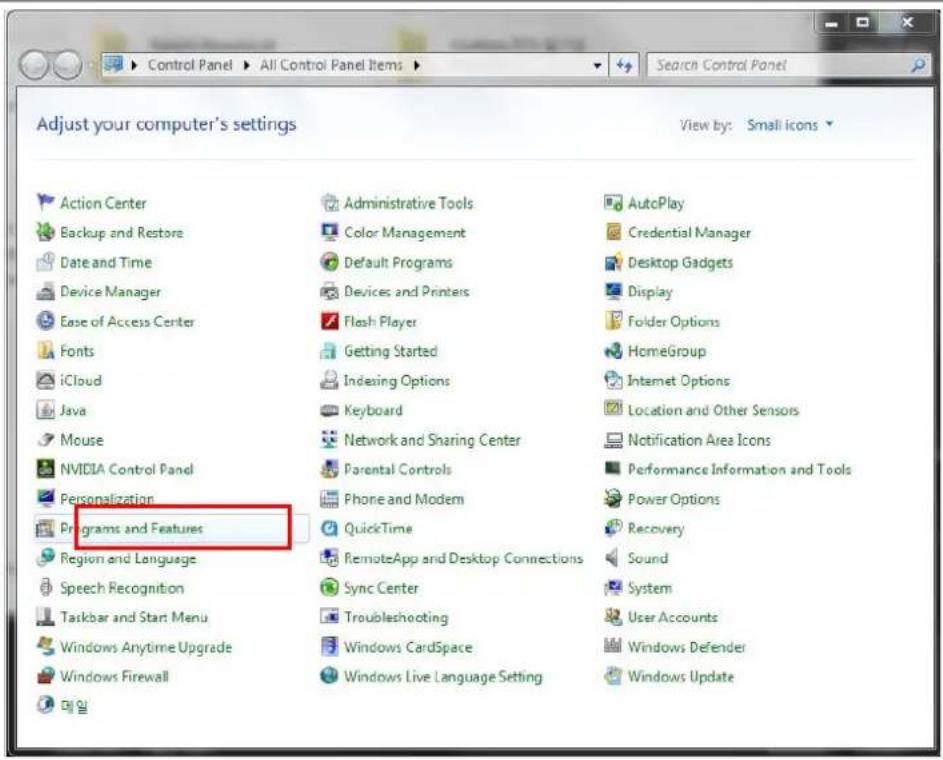This screenshot has height=760, width=943.
Task: Open Color Management
Action: [404, 232]
